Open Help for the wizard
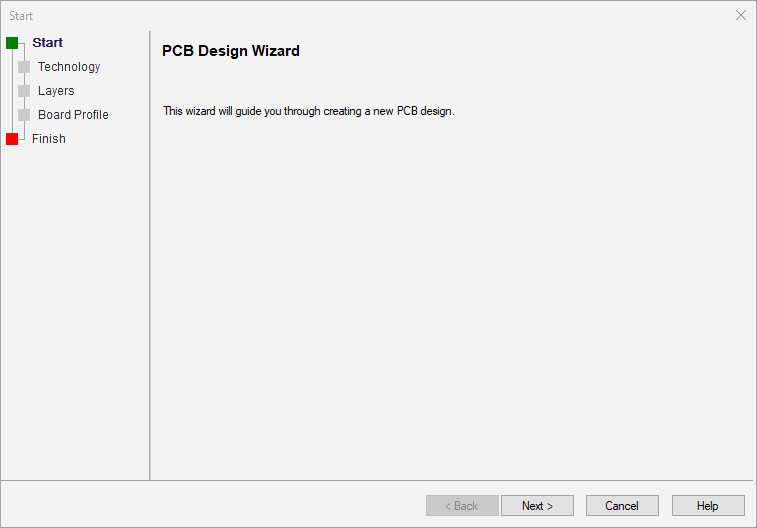The image size is (757, 528). (708, 506)
